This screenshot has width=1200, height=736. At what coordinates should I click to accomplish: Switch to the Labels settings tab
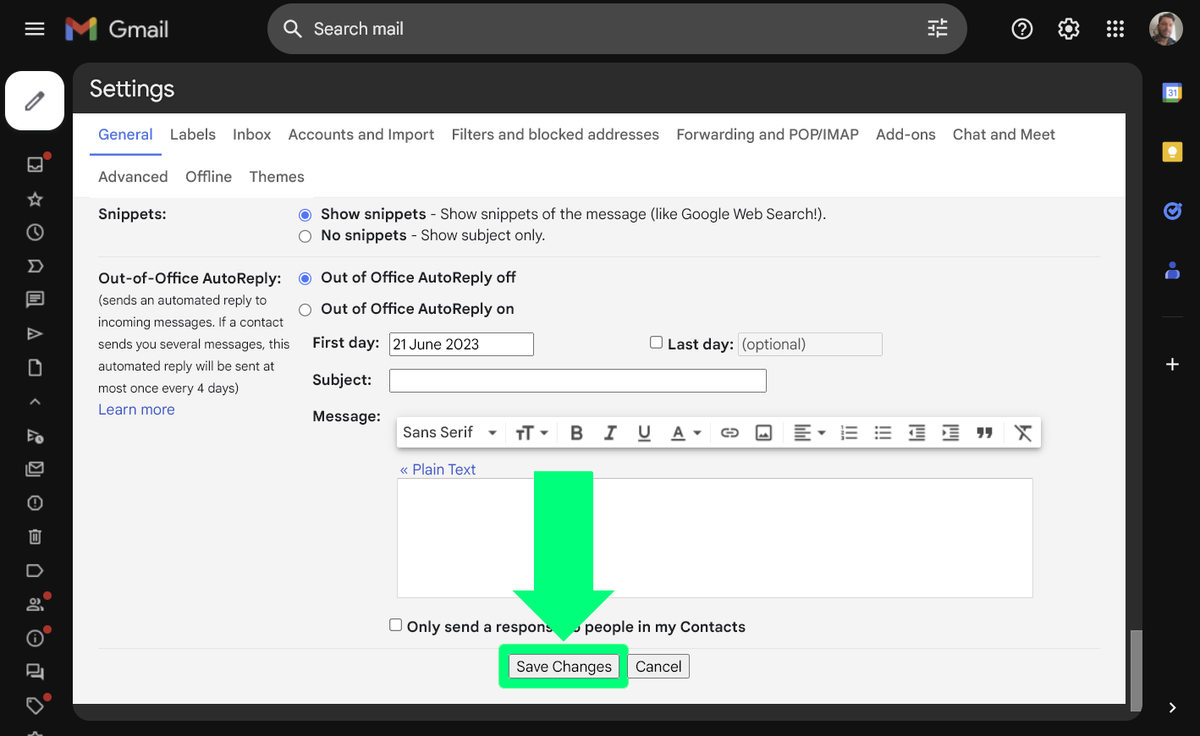click(192, 134)
